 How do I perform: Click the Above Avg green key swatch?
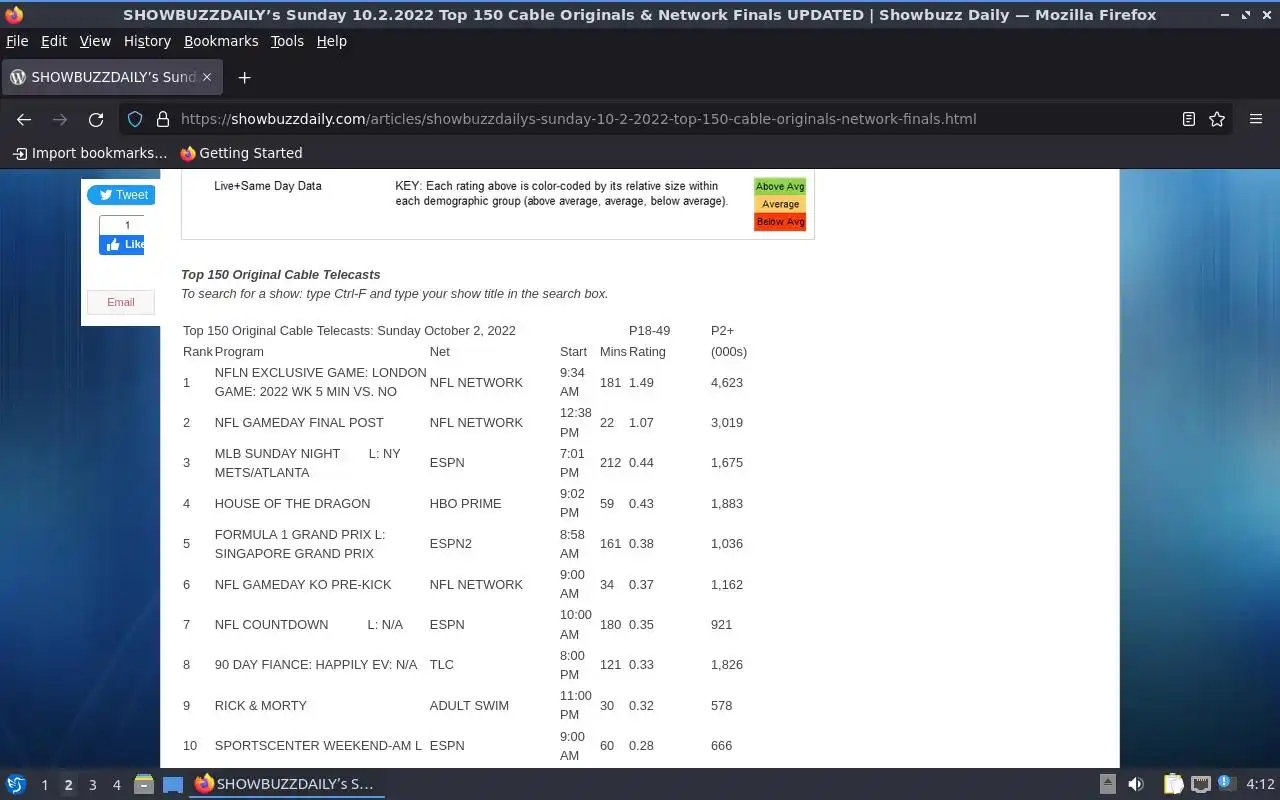(780, 187)
